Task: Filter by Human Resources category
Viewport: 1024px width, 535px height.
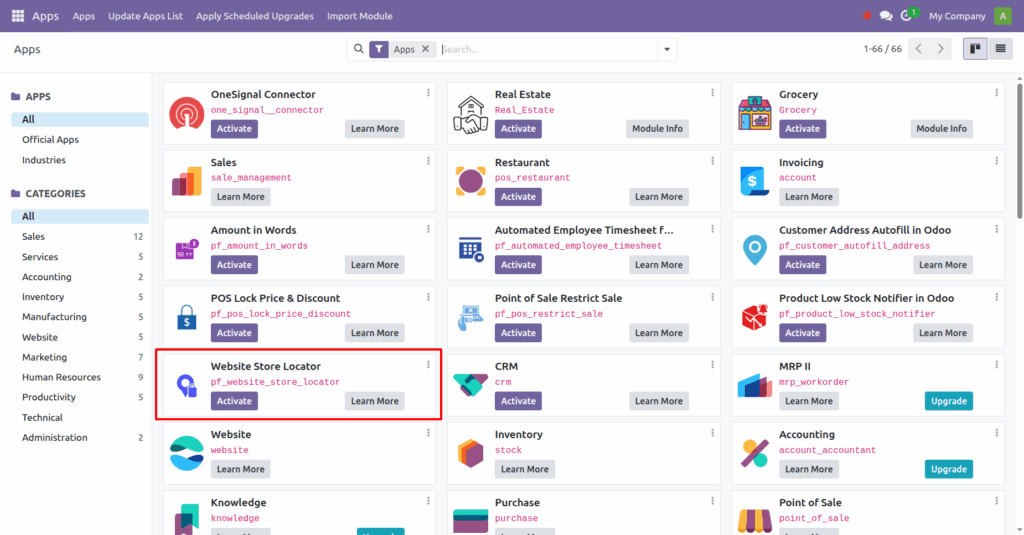Action: tap(80, 377)
